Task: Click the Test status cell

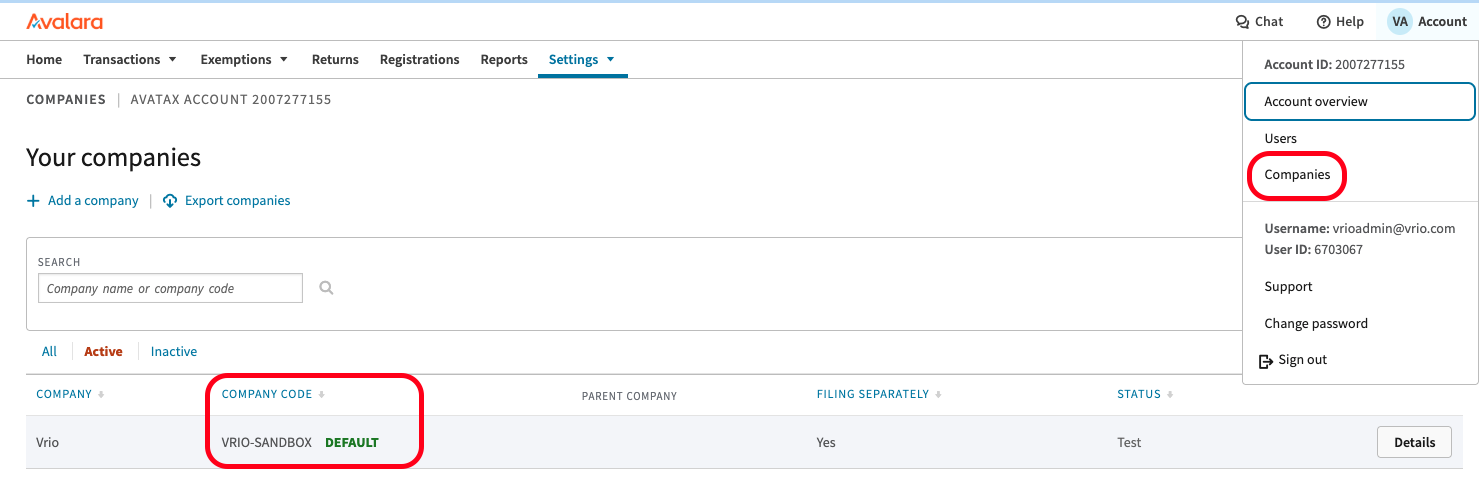Action: (1129, 442)
